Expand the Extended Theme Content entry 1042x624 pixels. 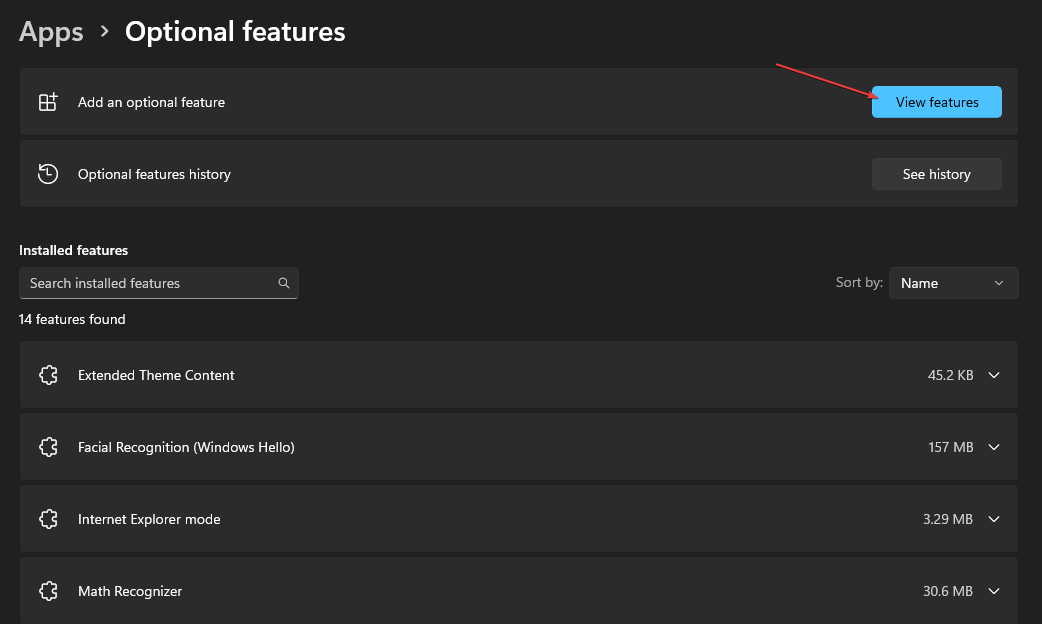993,374
